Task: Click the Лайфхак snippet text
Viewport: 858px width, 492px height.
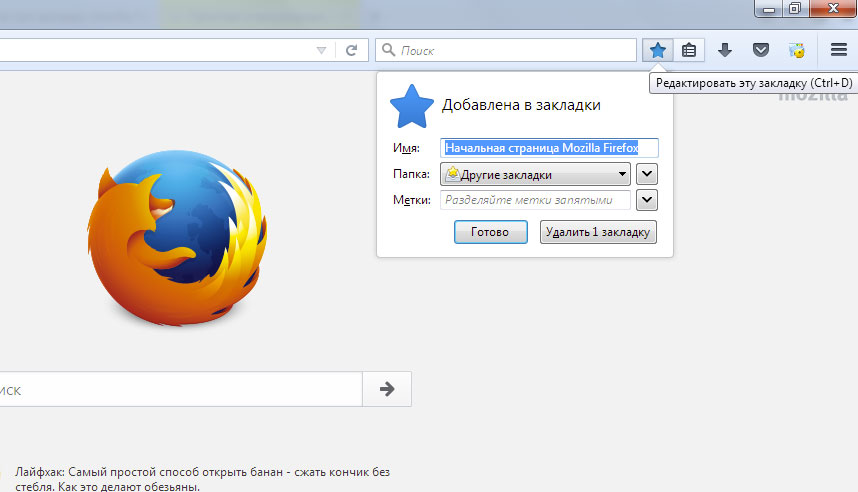Action: click(x=202, y=479)
